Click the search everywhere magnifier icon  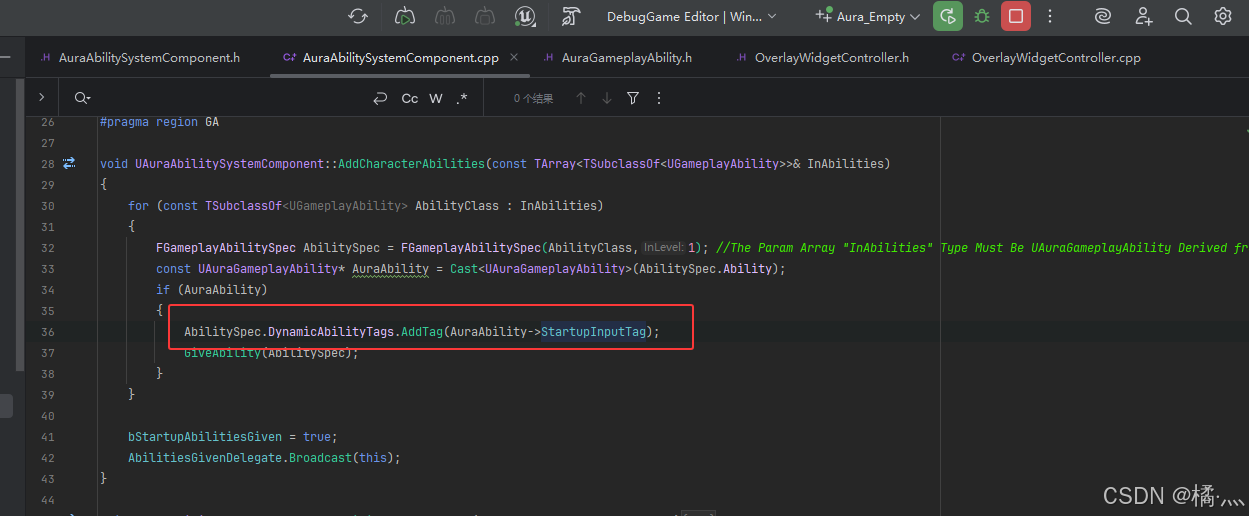coord(1183,16)
